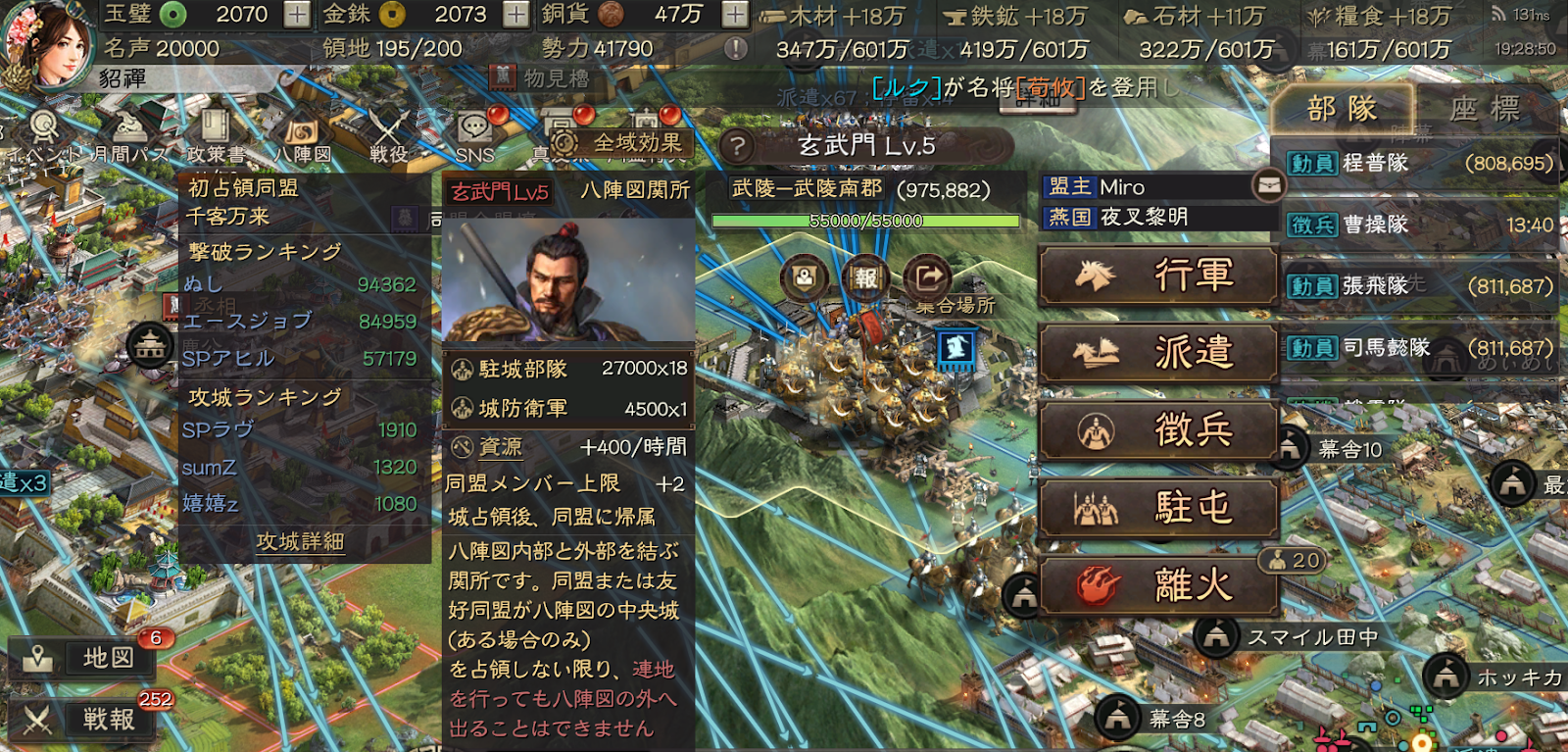The height and width of the screenshot is (752, 1568).
Task: Click the plus icon beside 玉璧 2070
Action: pyautogui.click(x=297, y=15)
